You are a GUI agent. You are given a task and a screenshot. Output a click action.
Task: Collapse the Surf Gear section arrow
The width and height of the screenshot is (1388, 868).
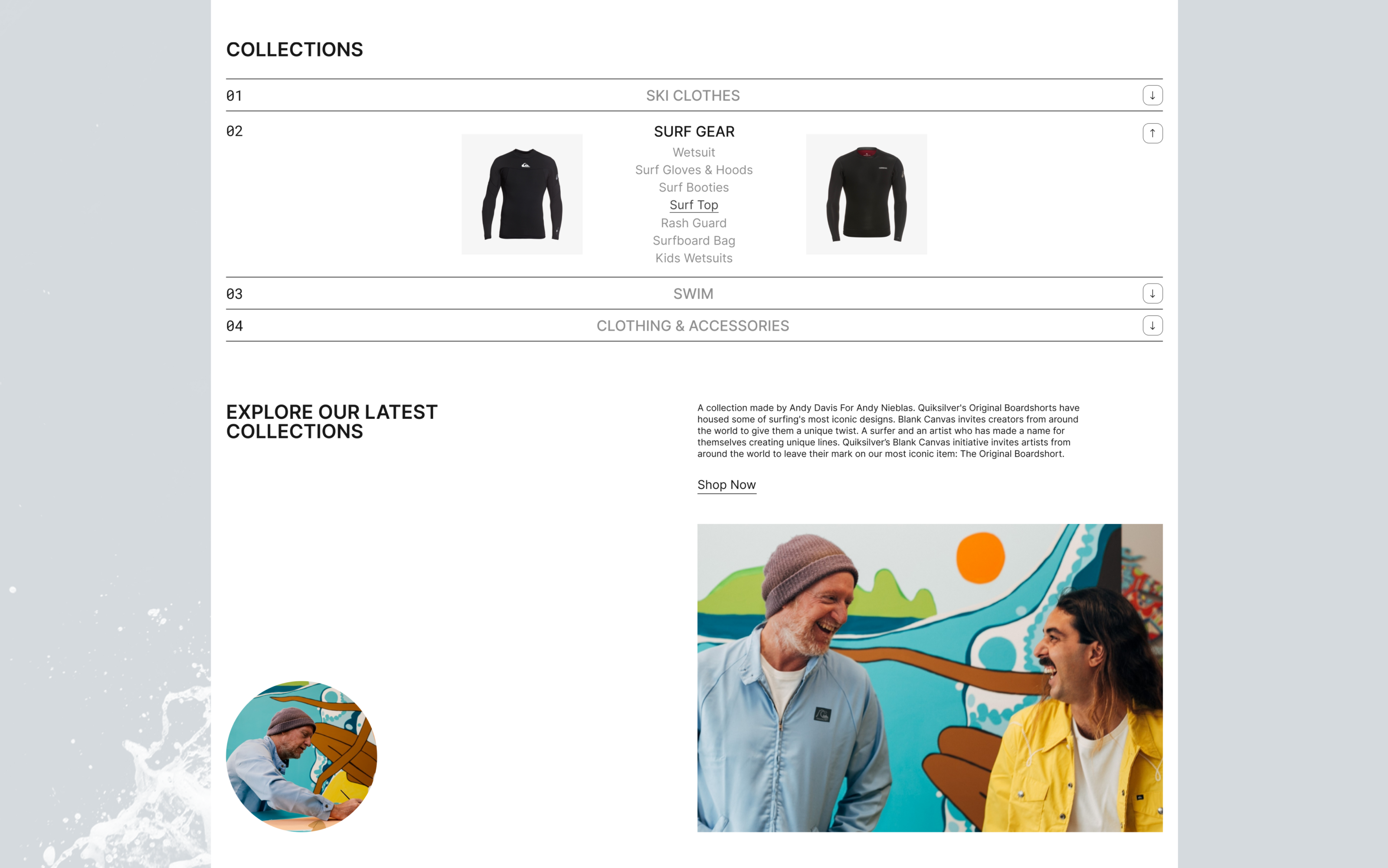[x=1152, y=133]
